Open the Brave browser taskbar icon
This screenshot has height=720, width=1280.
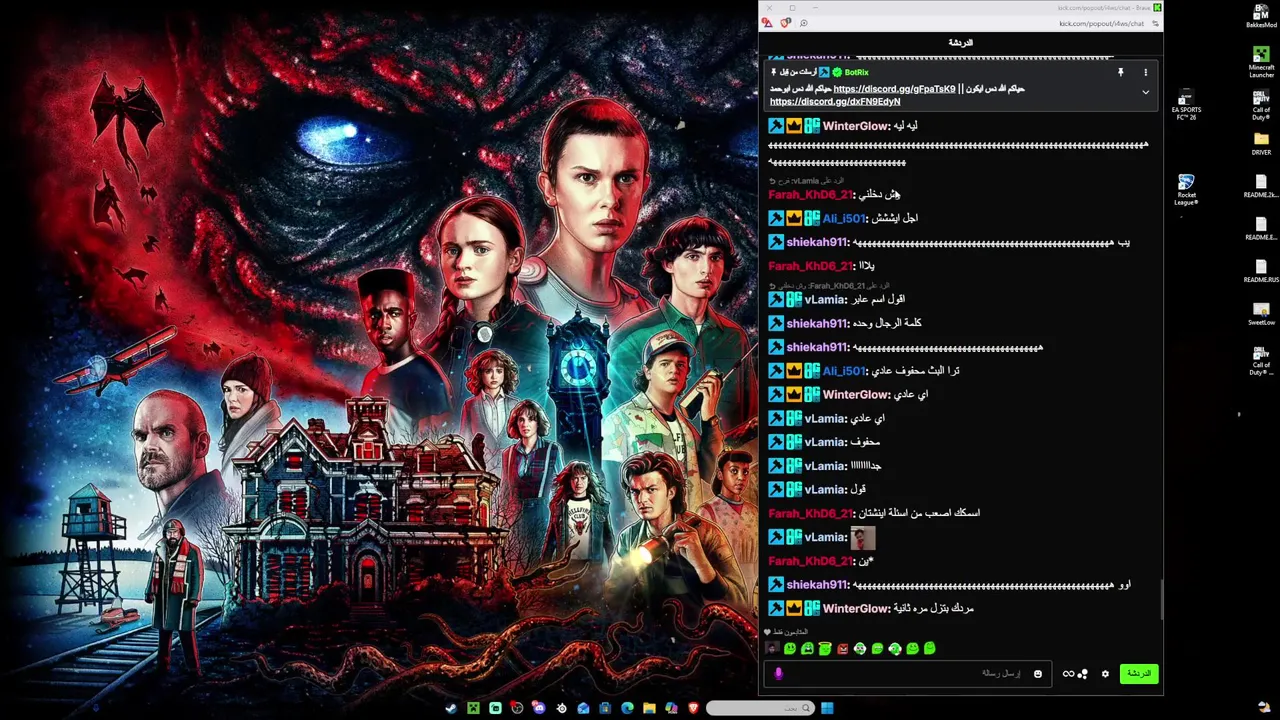point(693,708)
